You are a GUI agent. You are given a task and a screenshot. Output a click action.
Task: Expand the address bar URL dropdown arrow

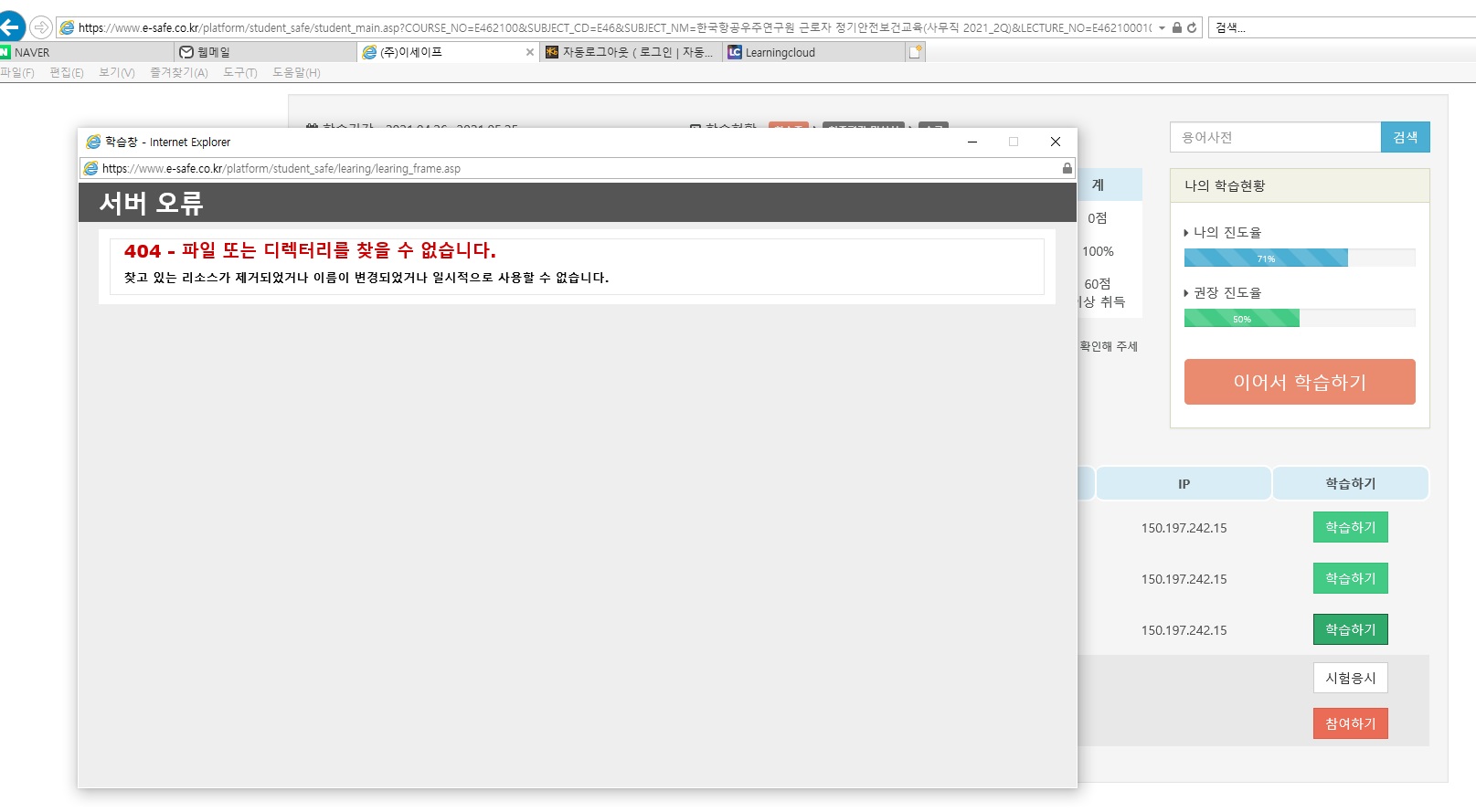point(1162,27)
